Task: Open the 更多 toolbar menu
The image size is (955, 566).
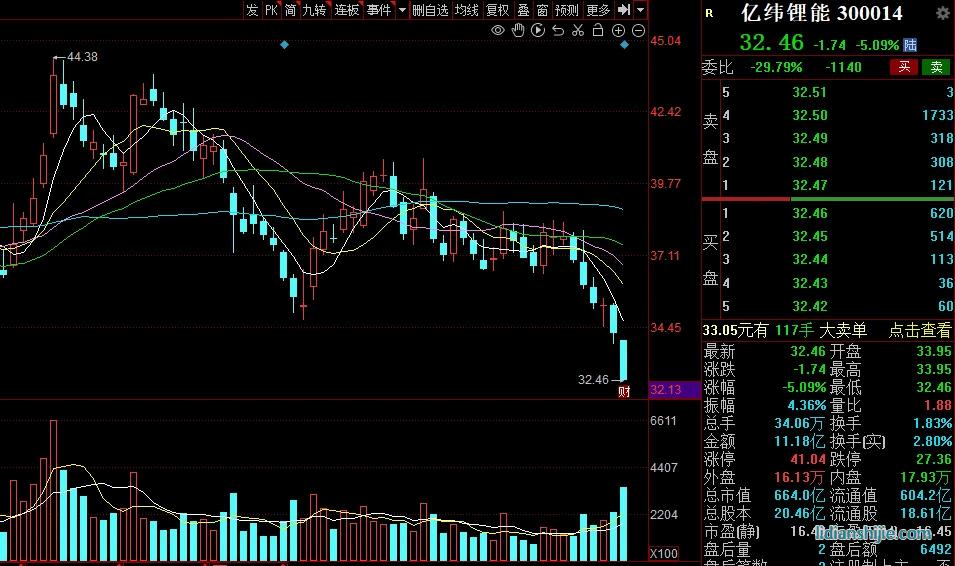Action: [x=598, y=10]
